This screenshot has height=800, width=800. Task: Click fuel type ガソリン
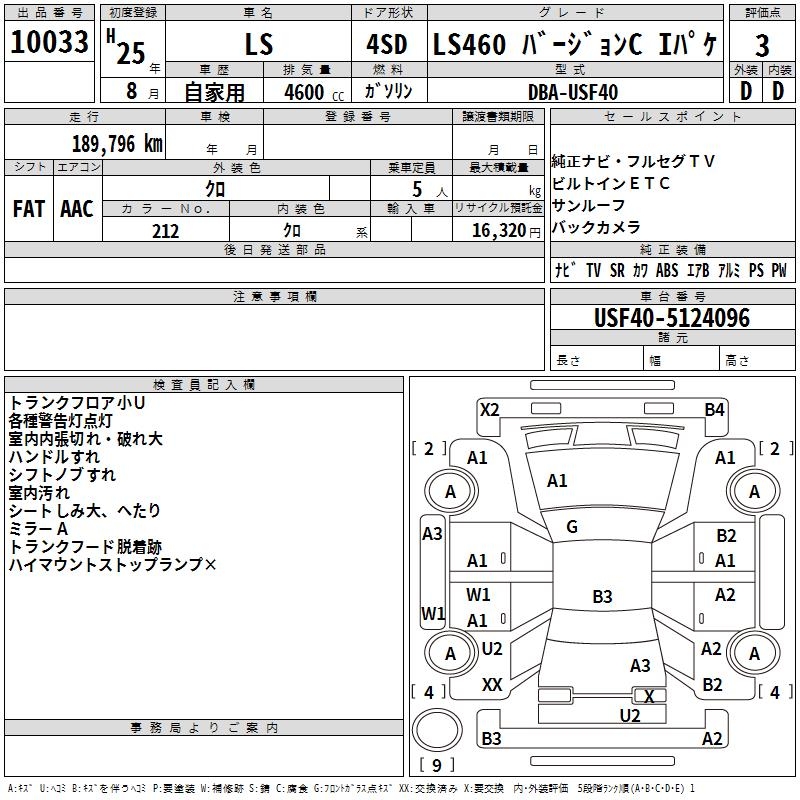point(388,91)
